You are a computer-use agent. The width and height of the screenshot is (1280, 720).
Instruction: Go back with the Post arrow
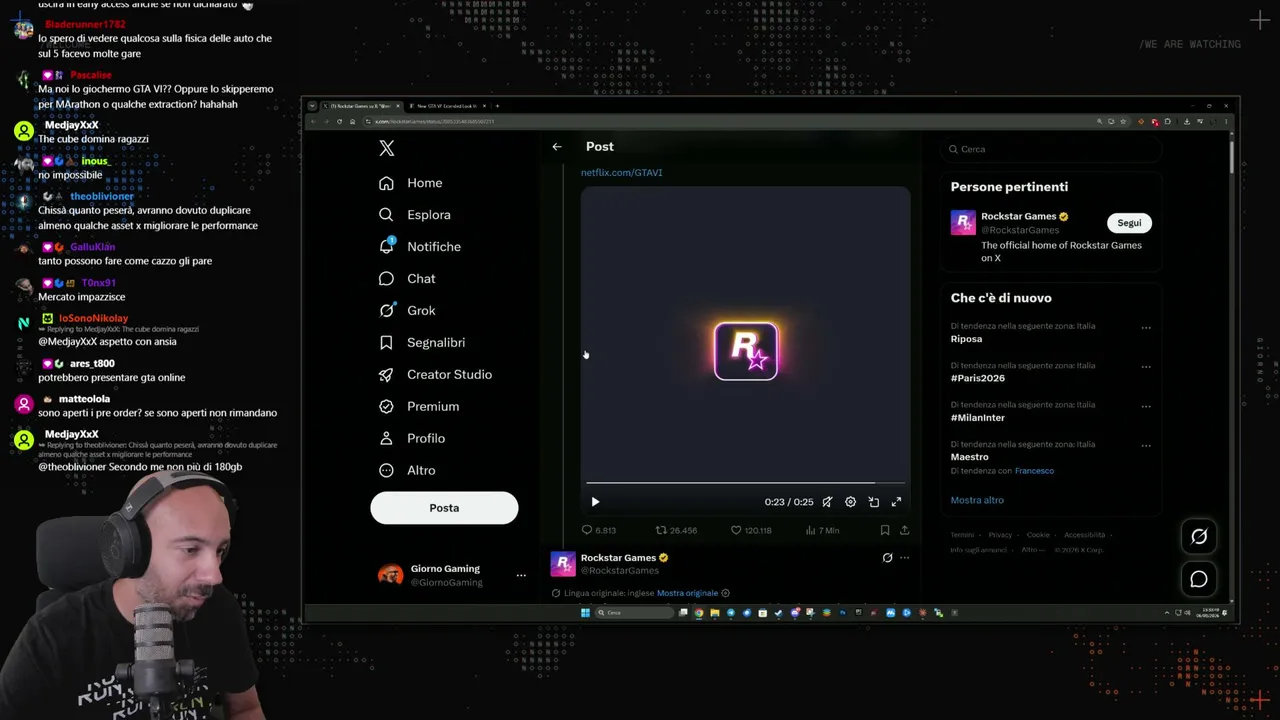point(557,147)
